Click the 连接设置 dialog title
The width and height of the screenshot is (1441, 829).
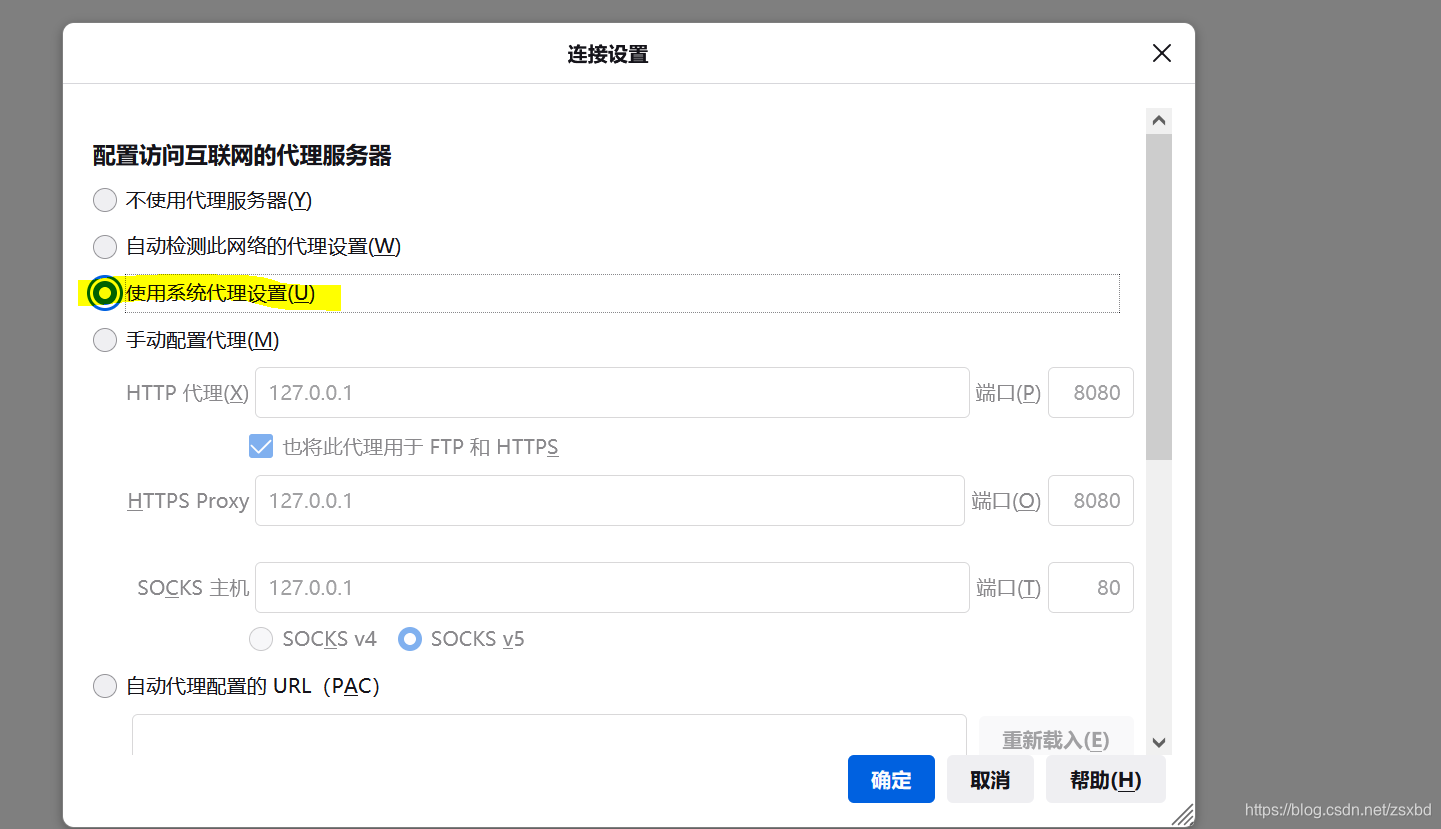(x=608, y=54)
